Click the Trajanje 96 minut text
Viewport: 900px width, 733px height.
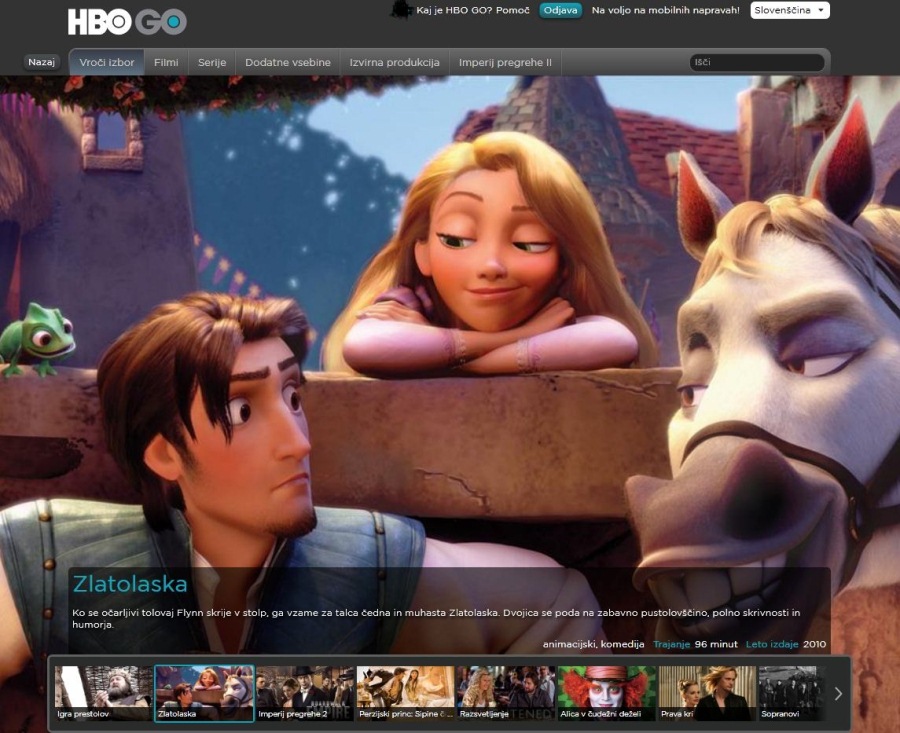pos(695,644)
